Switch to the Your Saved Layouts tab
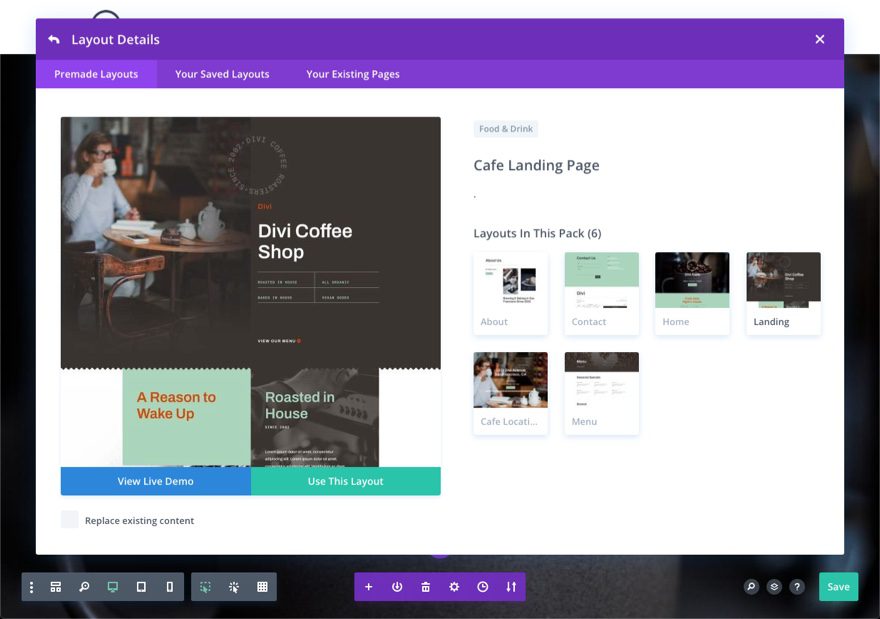Image resolution: width=880 pixels, height=619 pixels. [221, 74]
